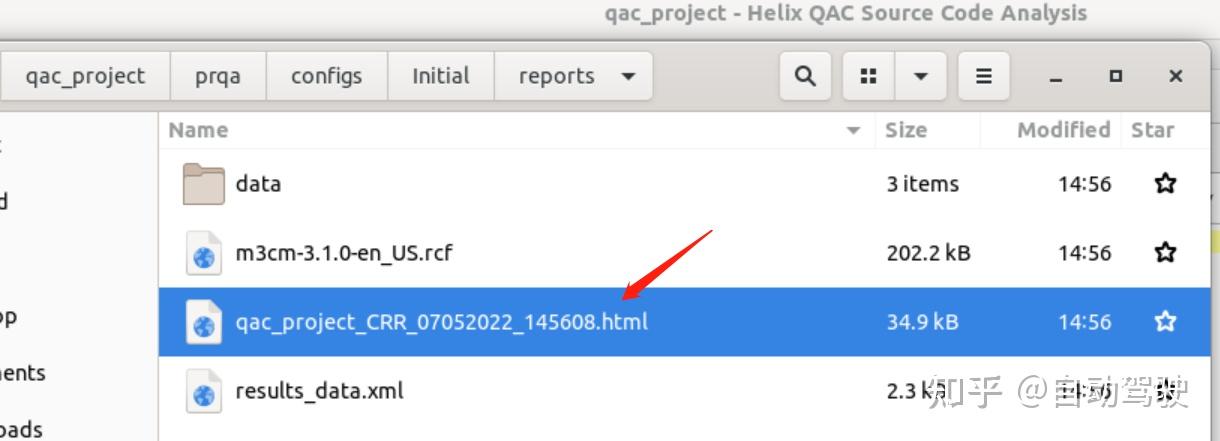Navigate to the configs path segment

[326, 76]
